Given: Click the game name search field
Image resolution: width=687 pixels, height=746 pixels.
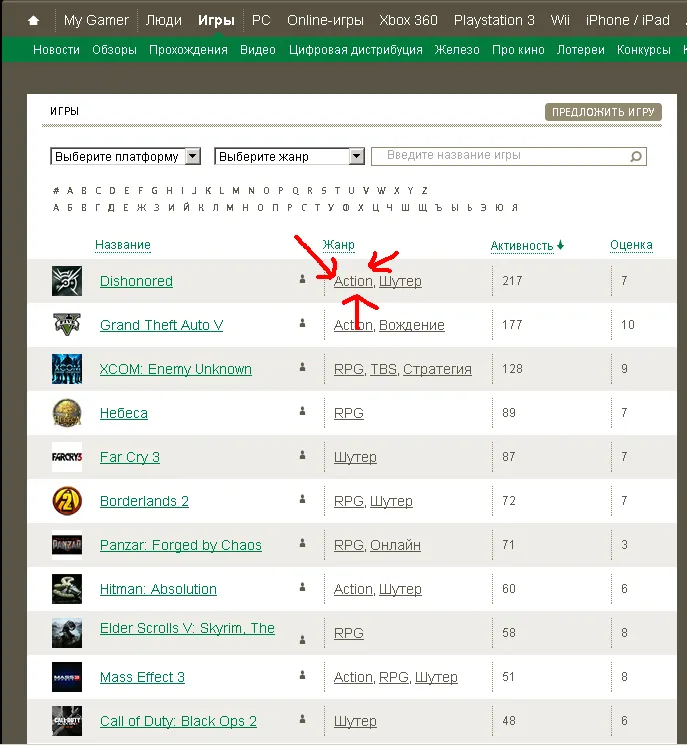Looking at the screenshot, I should (509, 156).
